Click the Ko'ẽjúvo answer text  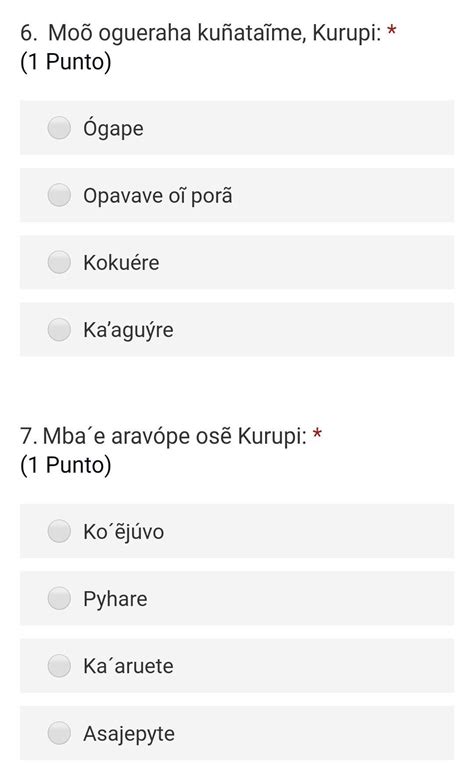pyautogui.click(x=123, y=532)
